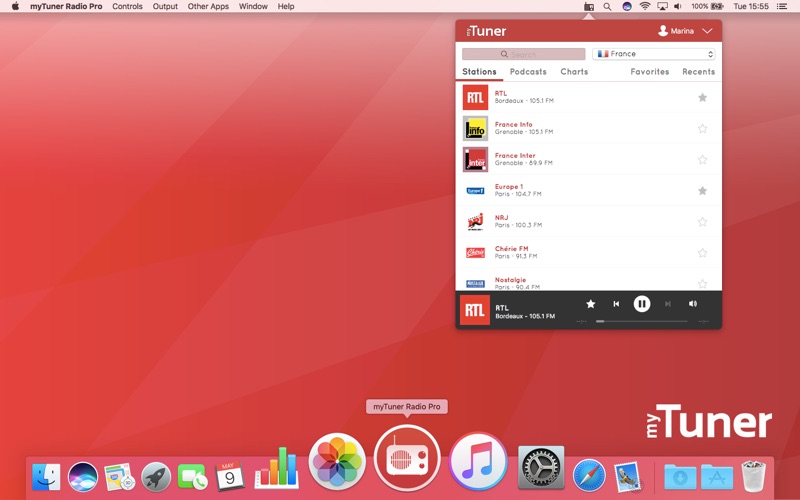Open Finder from the Dock
Screen dimensions: 800x500
46,477
